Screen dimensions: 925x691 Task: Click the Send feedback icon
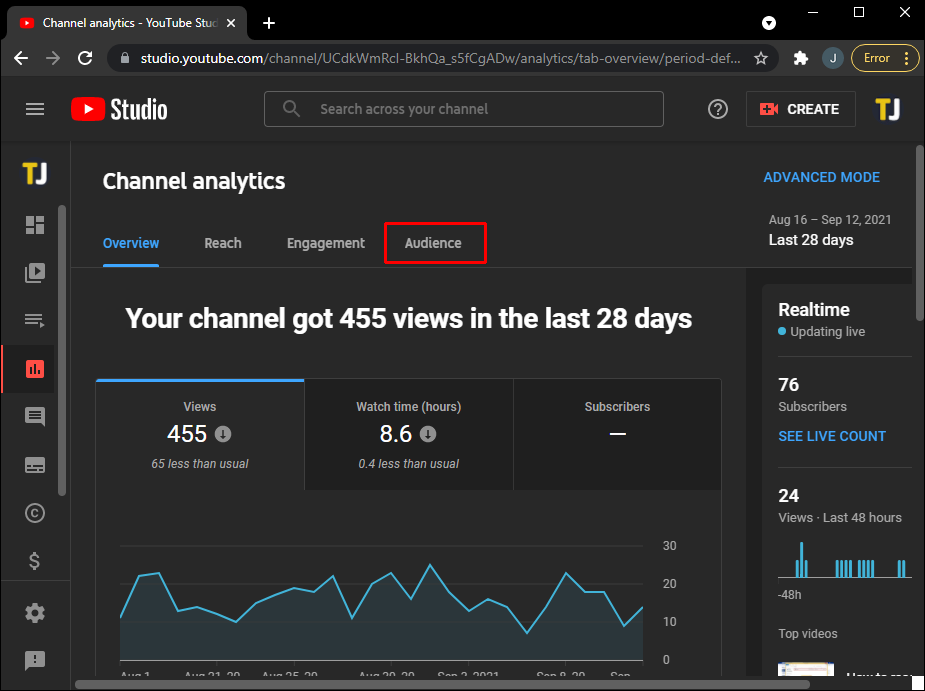click(x=35, y=660)
